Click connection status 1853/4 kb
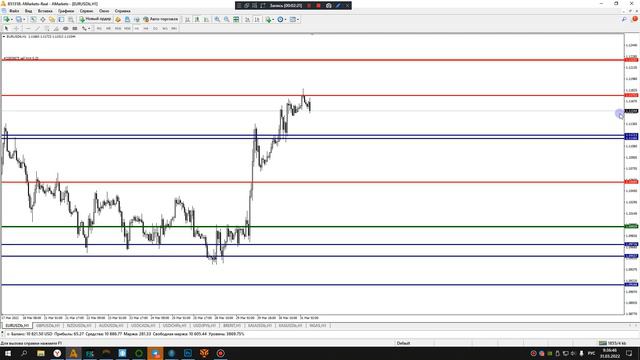This screenshot has width=640, height=360. click(x=612, y=343)
